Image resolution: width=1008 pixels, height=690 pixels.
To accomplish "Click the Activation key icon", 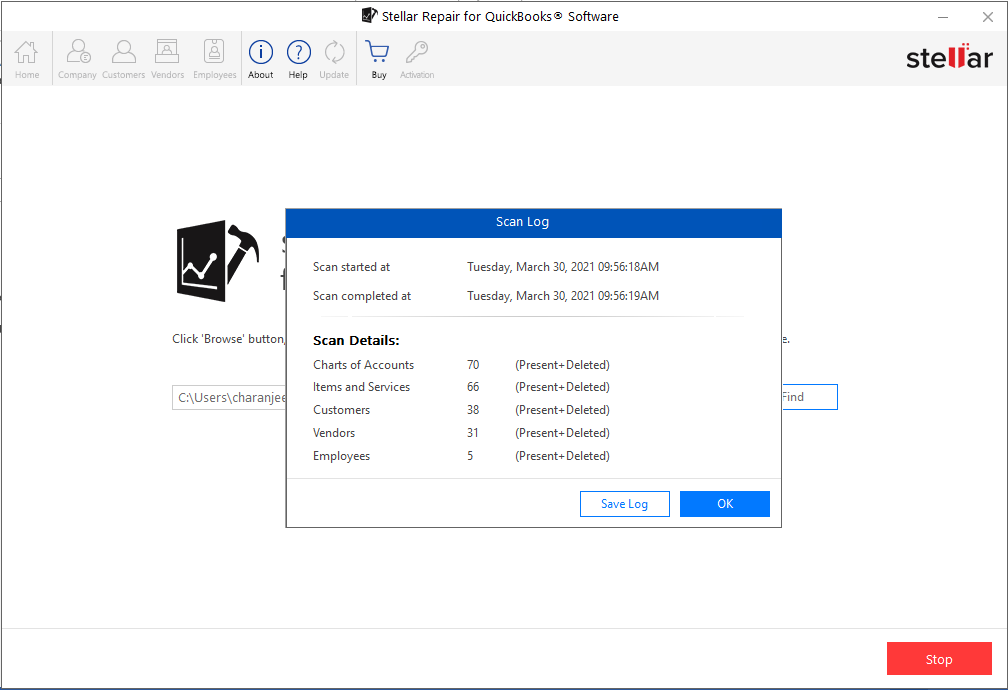I will (x=417, y=59).
